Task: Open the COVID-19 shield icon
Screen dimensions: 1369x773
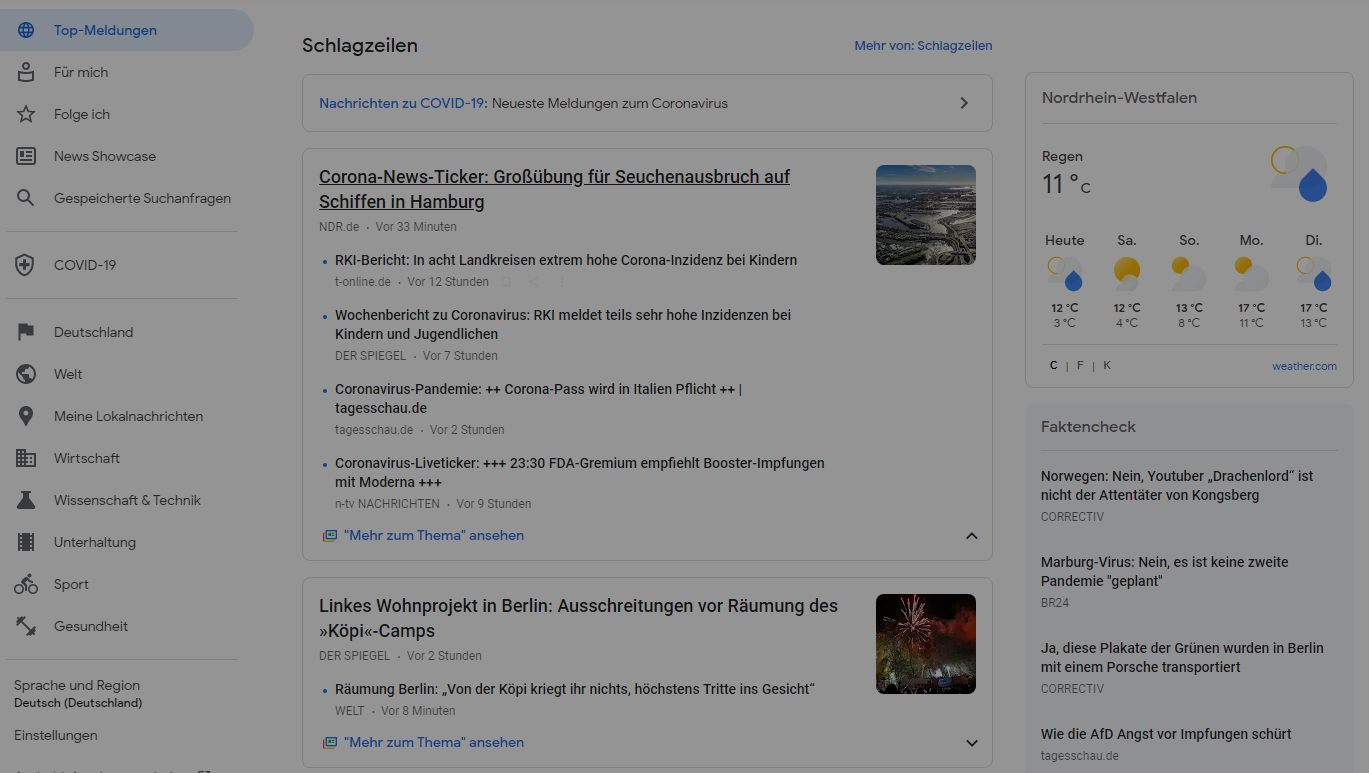Action: 26,265
